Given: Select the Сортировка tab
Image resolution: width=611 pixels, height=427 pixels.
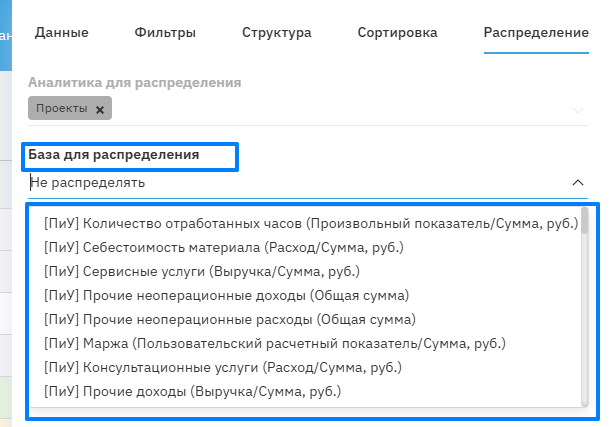Looking at the screenshot, I should (x=397, y=33).
